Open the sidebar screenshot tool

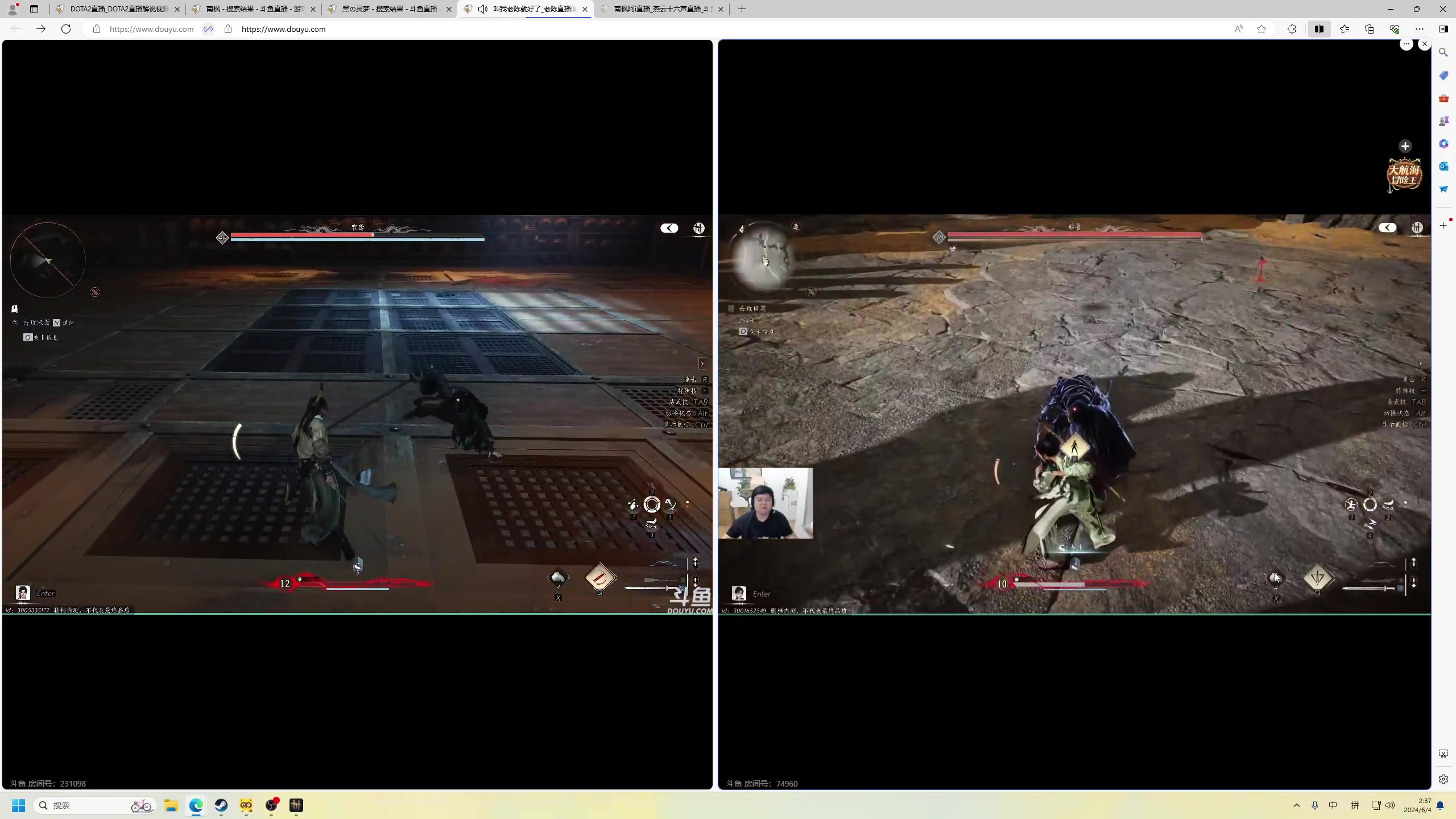coord(1443,754)
